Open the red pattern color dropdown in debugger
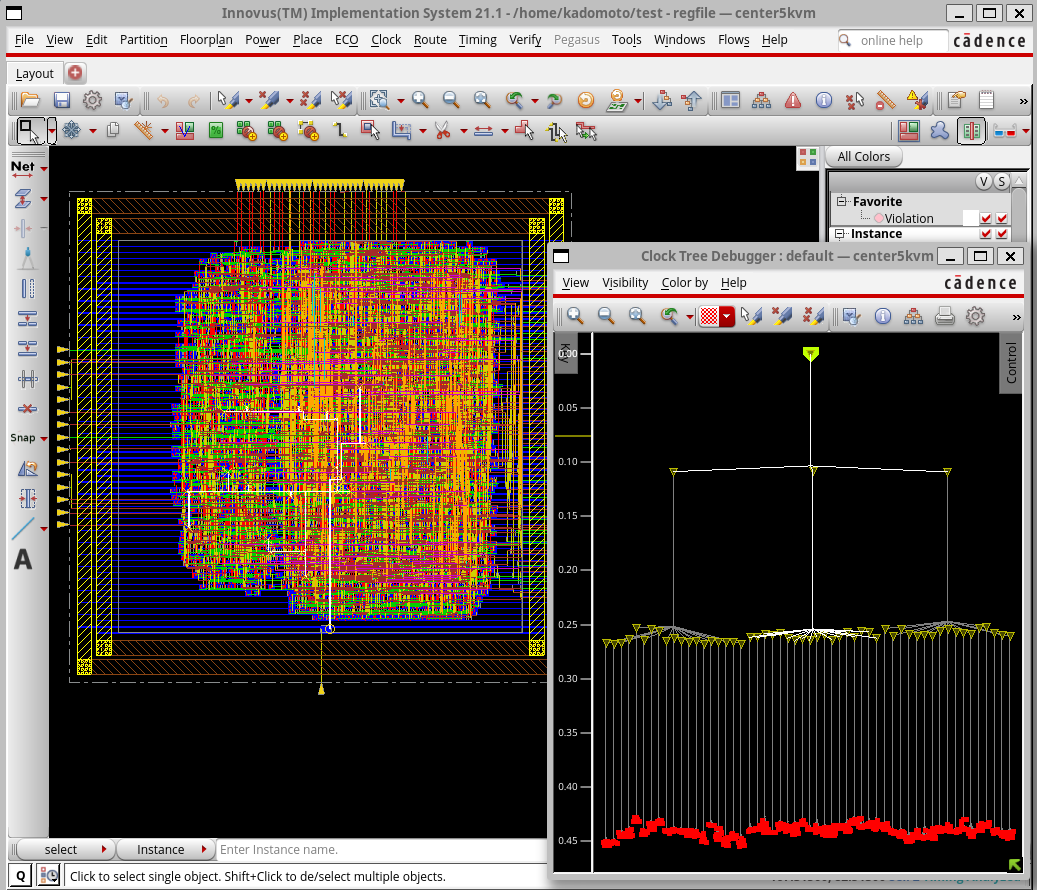The width and height of the screenshot is (1037, 890). [x=727, y=317]
